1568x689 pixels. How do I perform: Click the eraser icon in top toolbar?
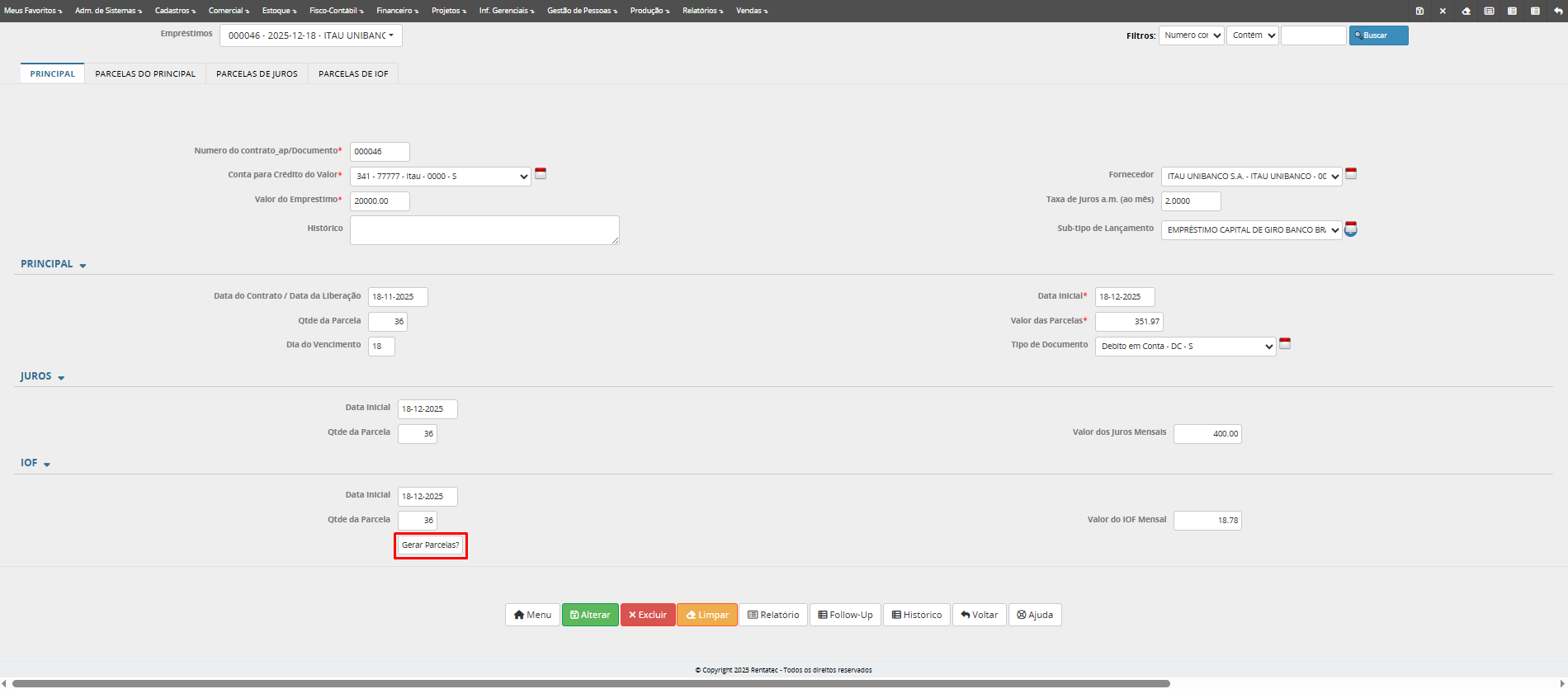(x=1466, y=11)
